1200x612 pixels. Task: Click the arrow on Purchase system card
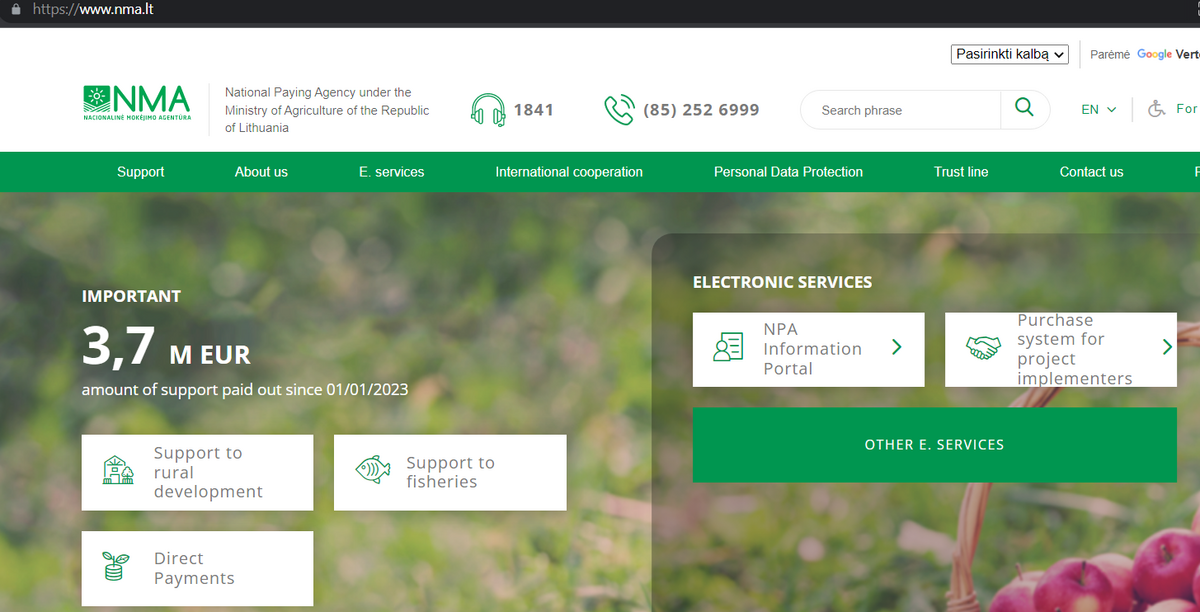click(1166, 348)
